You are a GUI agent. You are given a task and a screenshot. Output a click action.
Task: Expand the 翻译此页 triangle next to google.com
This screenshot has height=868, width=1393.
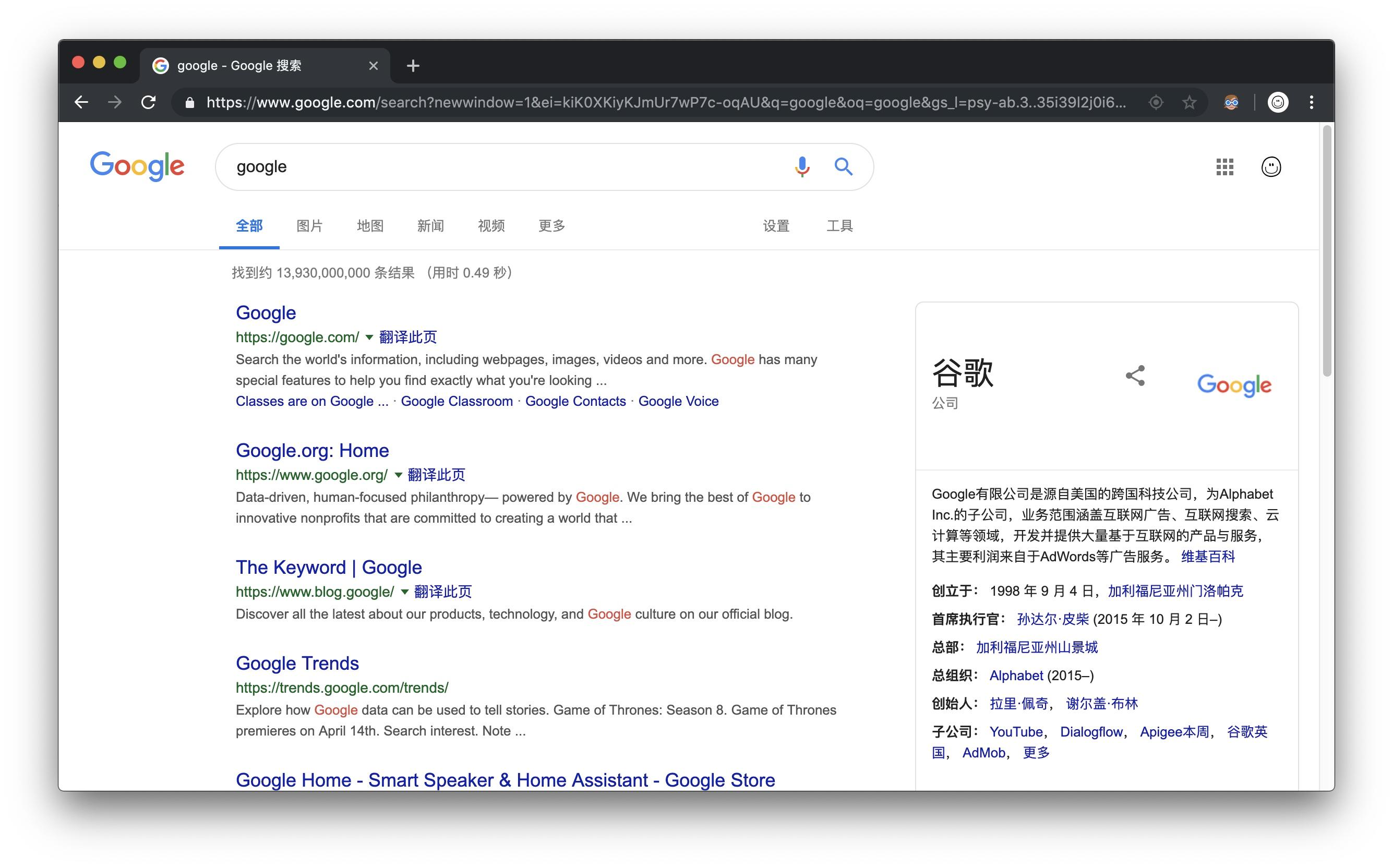pos(370,337)
